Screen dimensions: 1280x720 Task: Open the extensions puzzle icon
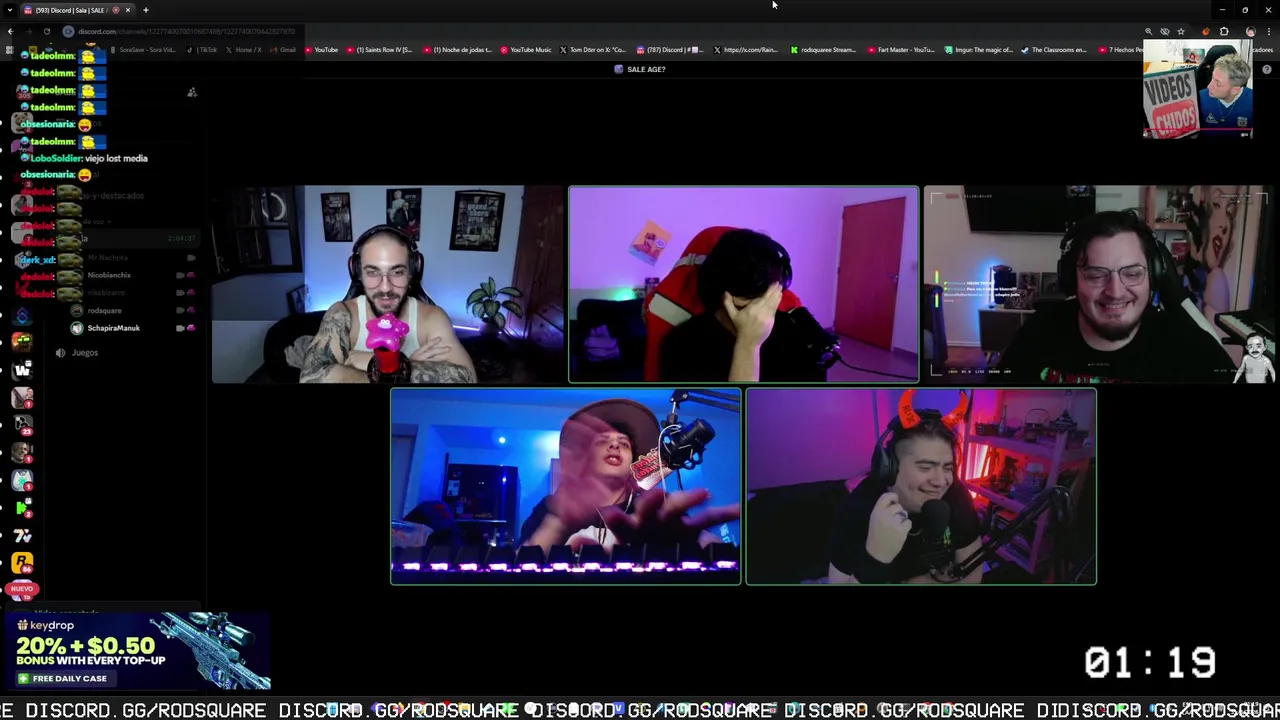[1224, 32]
